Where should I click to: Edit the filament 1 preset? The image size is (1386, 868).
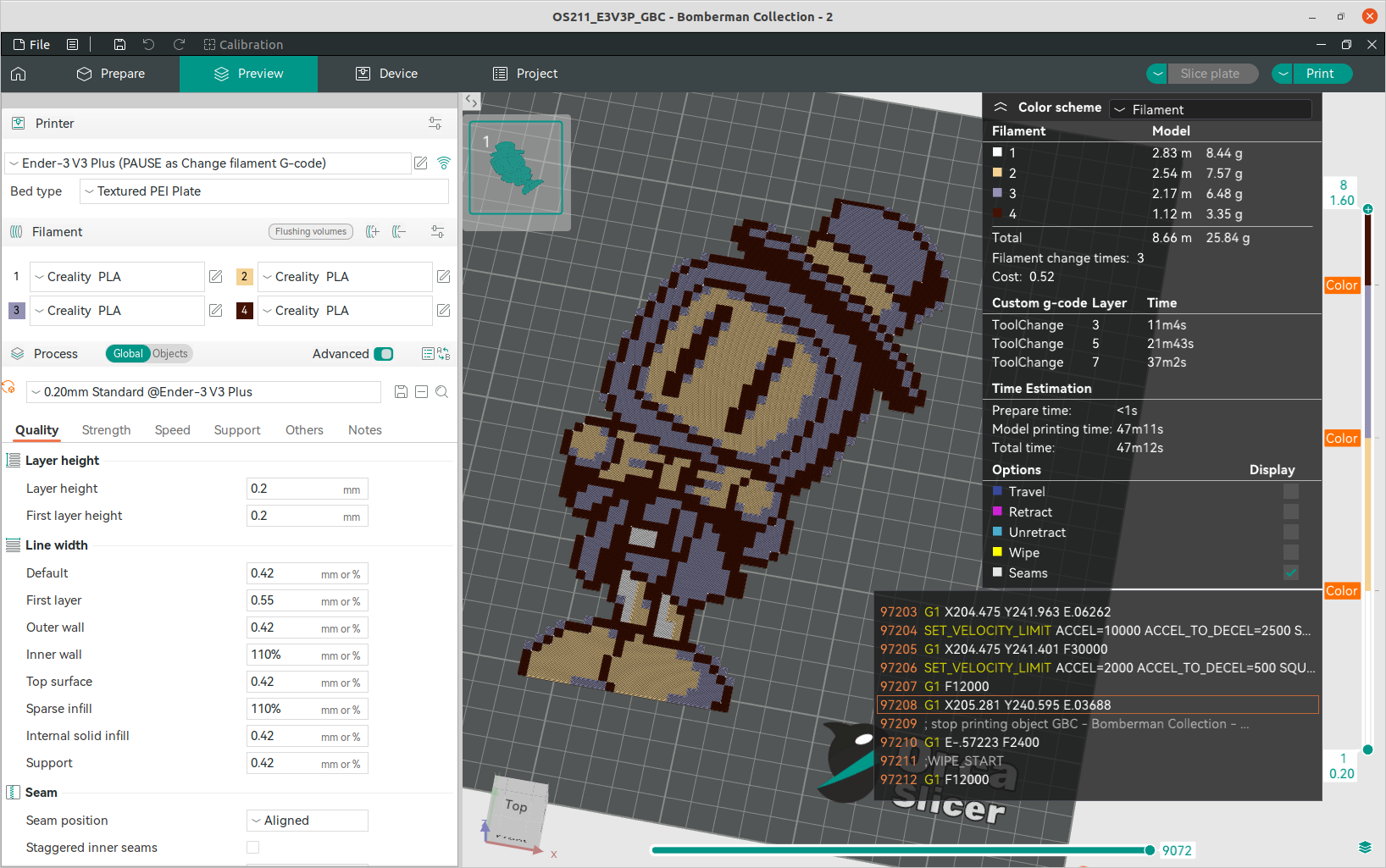[x=216, y=277]
